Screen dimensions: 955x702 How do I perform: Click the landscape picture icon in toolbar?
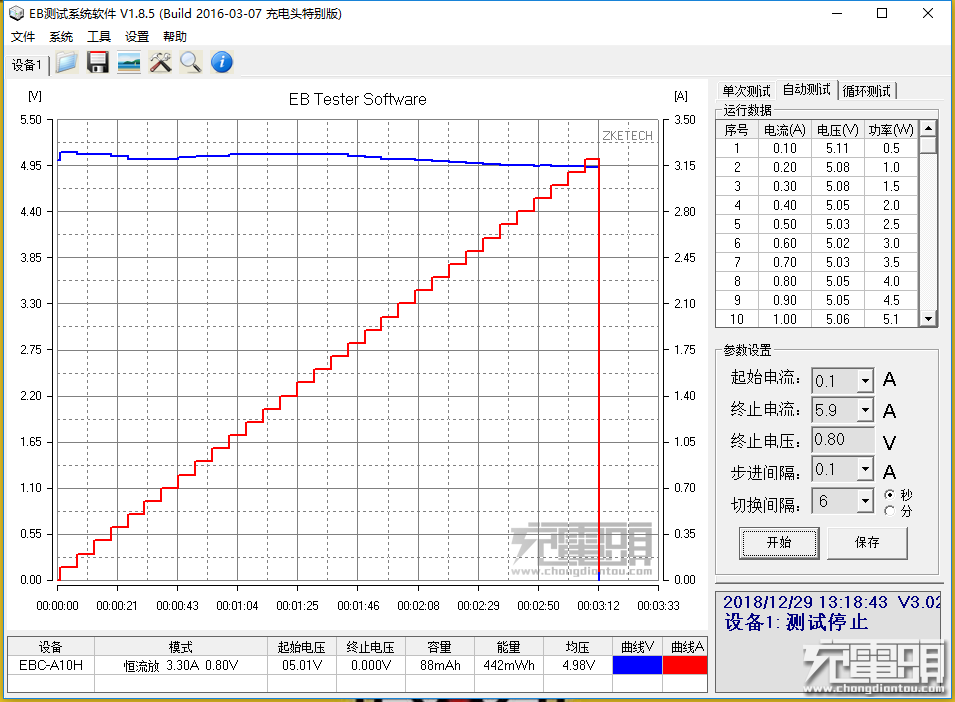click(x=129, y=63)
